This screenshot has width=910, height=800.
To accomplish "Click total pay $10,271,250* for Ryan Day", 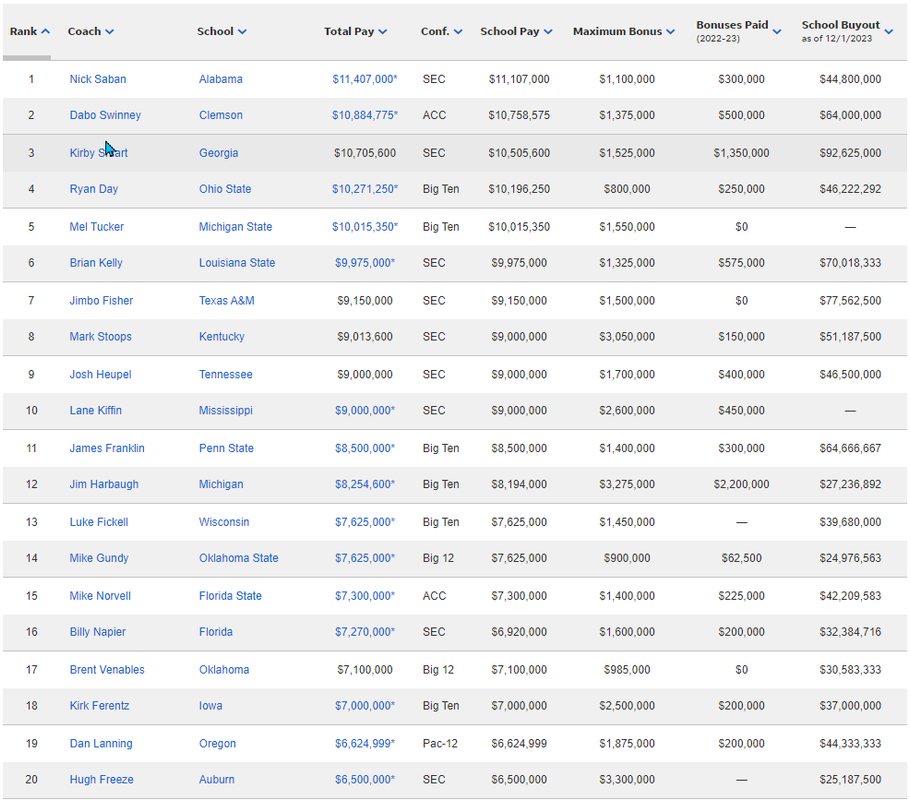I will (364, 189).
